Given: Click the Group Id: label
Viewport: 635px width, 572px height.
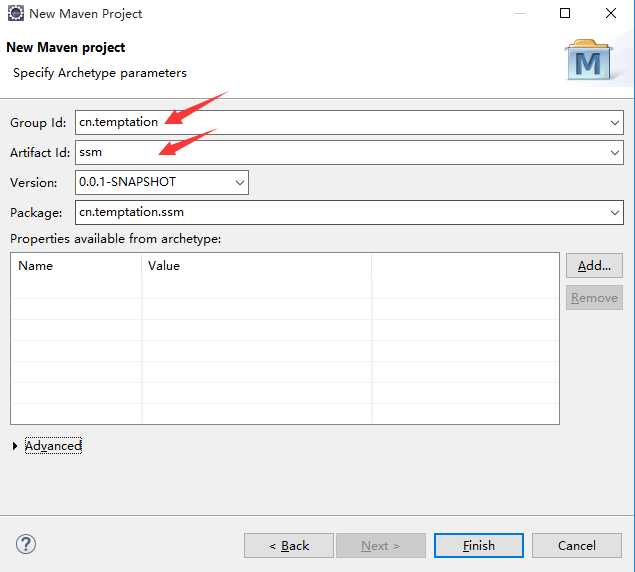Looking at the screenshot, I should coord(38,123).
